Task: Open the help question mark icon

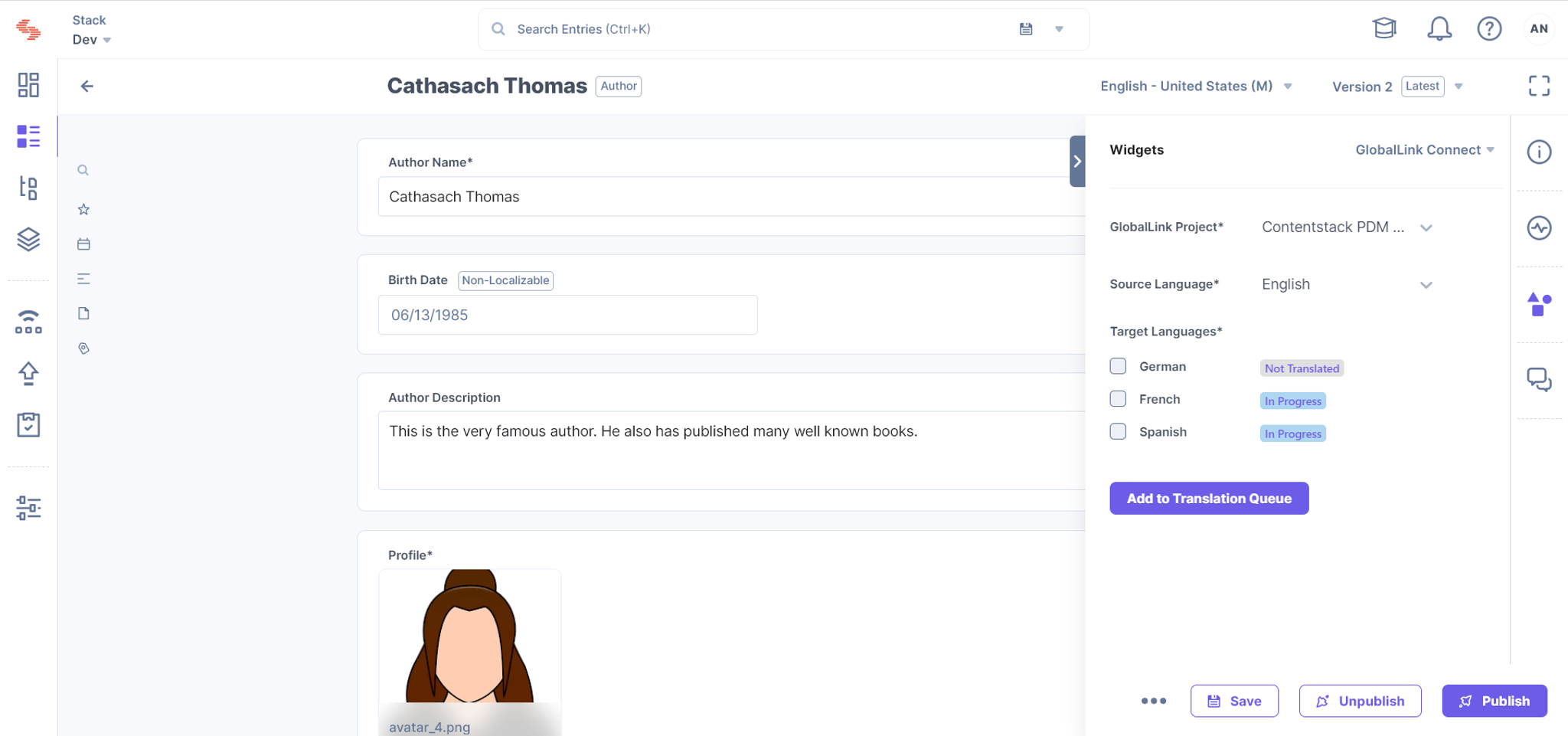Action: (1489, 29)
